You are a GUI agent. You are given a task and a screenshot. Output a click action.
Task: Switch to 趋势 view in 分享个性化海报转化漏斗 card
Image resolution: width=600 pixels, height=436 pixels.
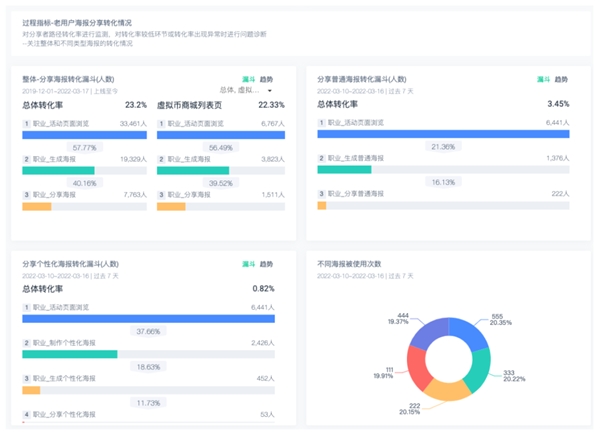pyautogui.click(x=266, y=263)
